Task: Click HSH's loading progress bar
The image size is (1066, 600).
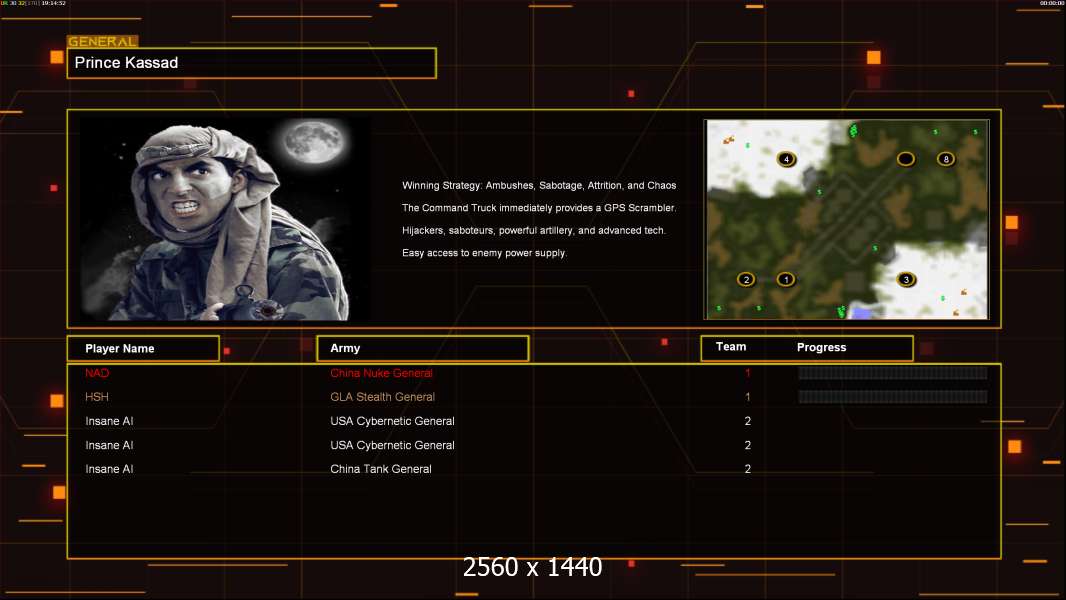Action: click(x=893, y=397)
